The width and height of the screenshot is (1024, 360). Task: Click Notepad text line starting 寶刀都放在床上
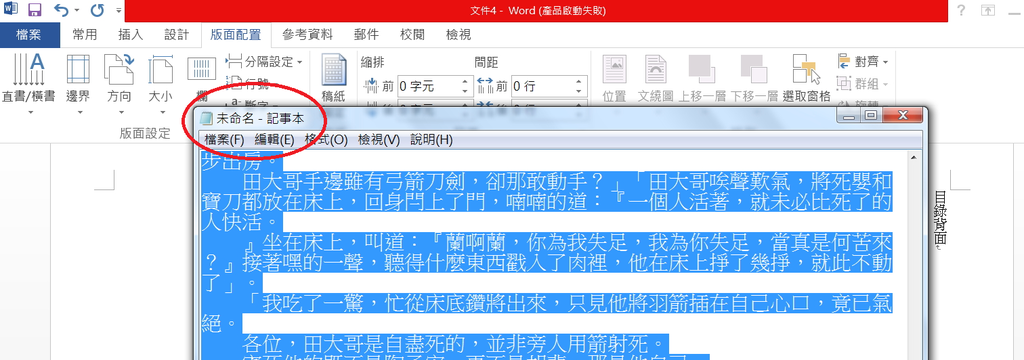(x=546, y=202)
